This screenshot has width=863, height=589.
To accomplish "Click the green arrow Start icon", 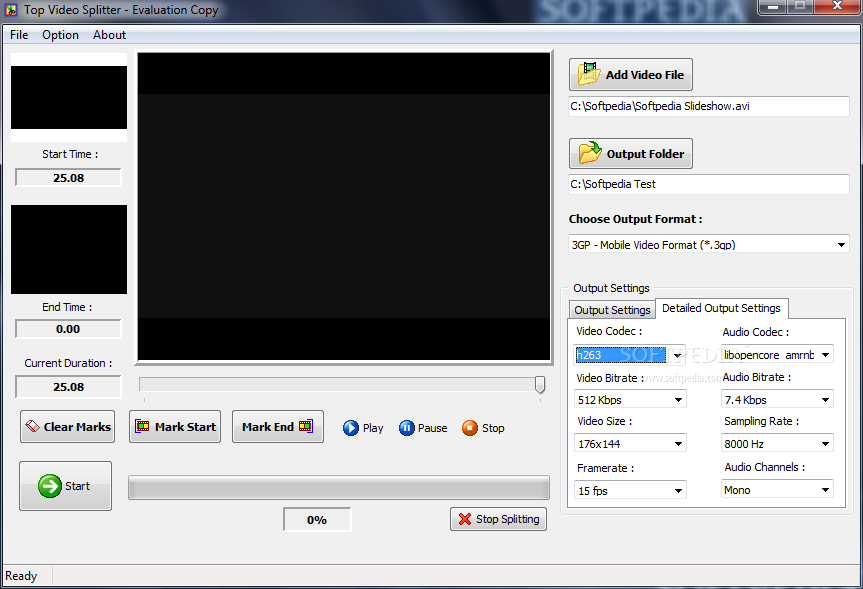I will click(50, 486).
